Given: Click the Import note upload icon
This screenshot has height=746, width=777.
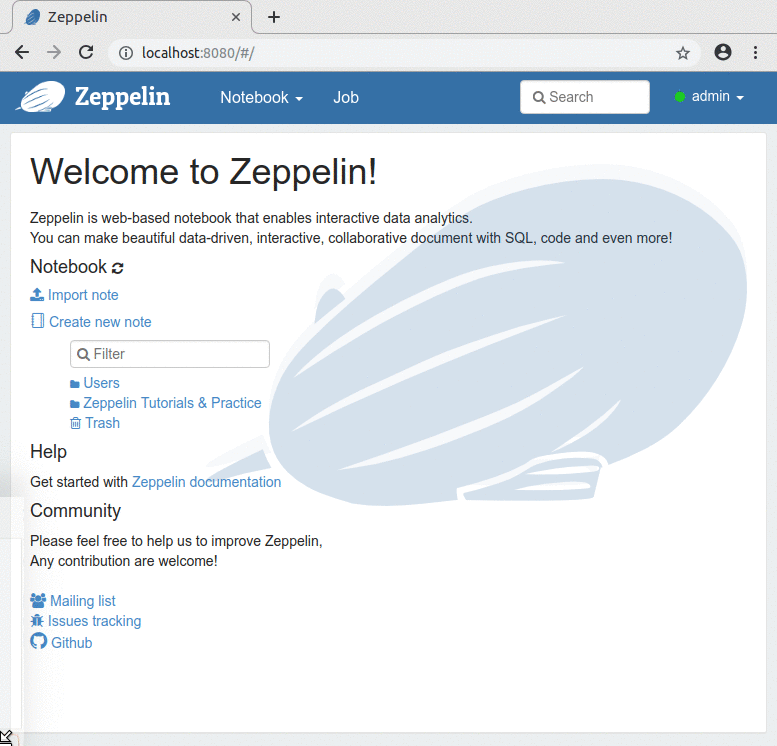Looking at the screenshot, I should point(37,294).
